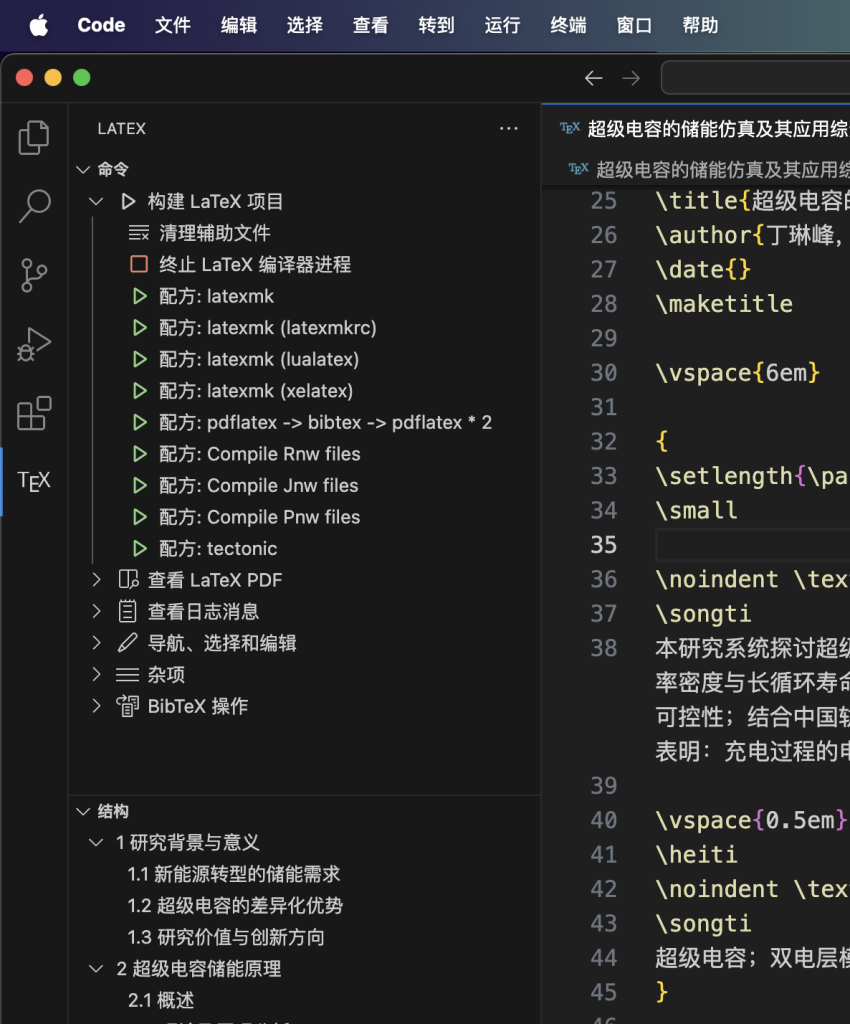This screenshot has height=1024, width=850.
Task: Collapse the 构建 LaTeX 项目 tree node
Action: coord(97,201)
